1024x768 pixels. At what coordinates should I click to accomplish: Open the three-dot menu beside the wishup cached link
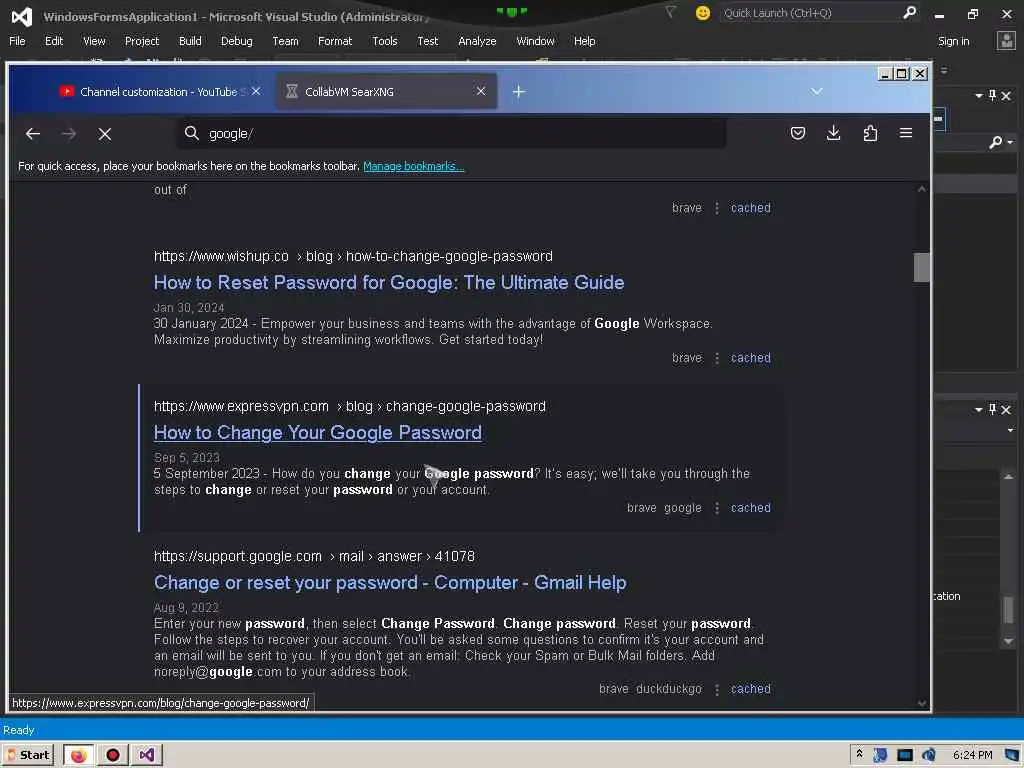[x=716, y=358]
